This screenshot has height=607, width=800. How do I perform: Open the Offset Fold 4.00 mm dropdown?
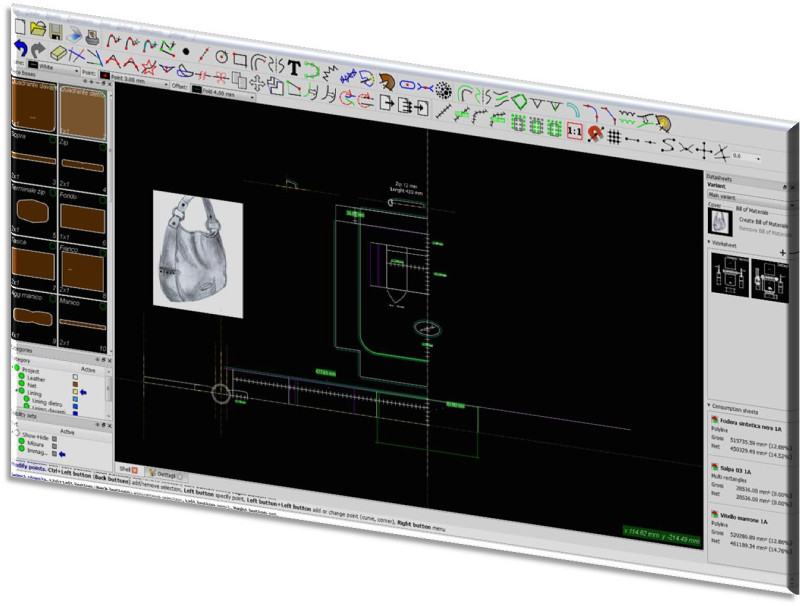223,93
